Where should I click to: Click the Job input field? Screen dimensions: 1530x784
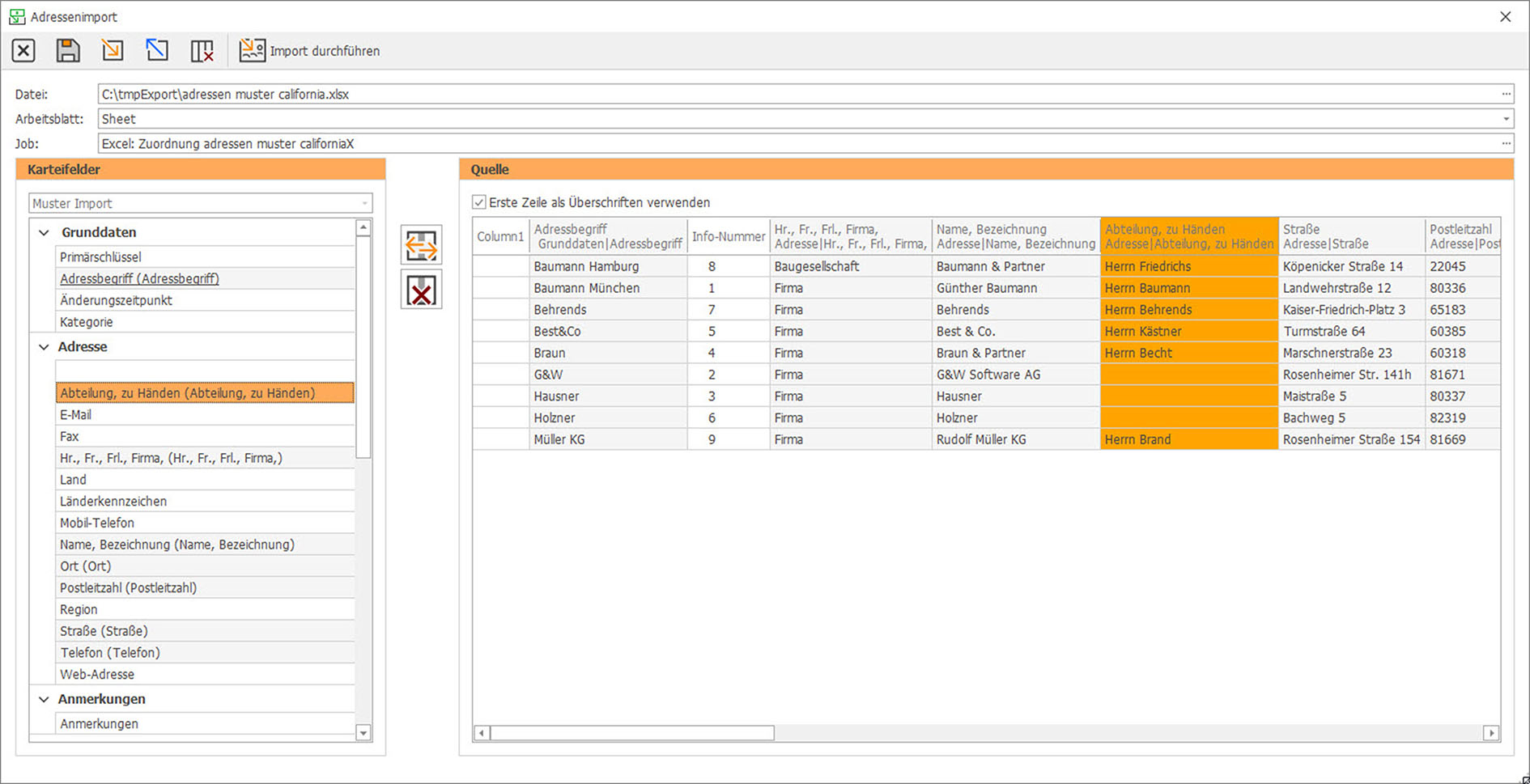(797, 144)
